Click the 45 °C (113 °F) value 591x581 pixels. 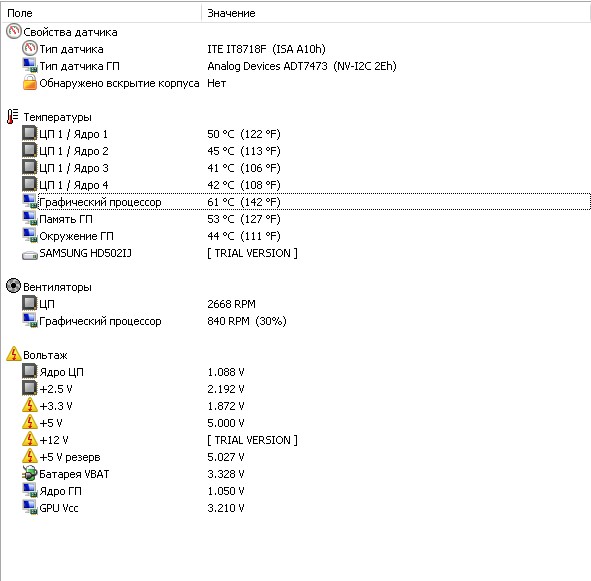click(244, 151)
